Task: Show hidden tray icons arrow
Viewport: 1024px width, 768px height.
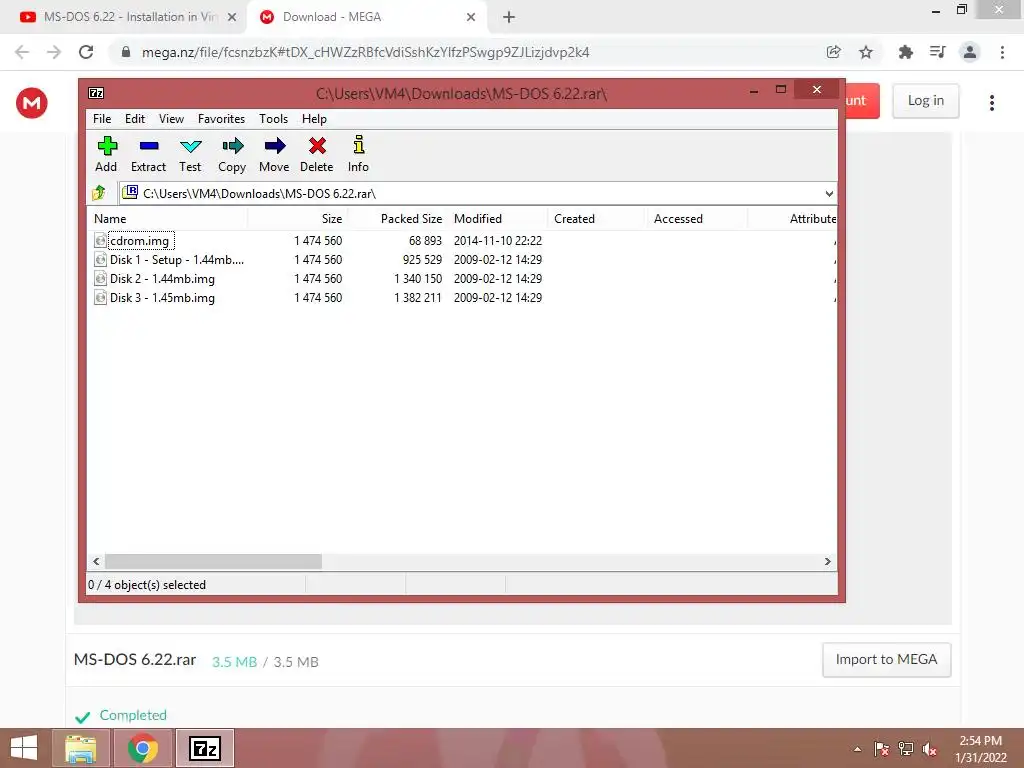Action: [857, 749]
